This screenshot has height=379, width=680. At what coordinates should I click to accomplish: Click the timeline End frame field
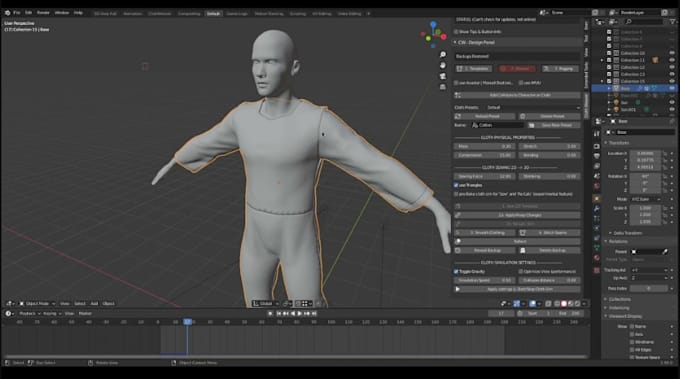tap(569, 314)
